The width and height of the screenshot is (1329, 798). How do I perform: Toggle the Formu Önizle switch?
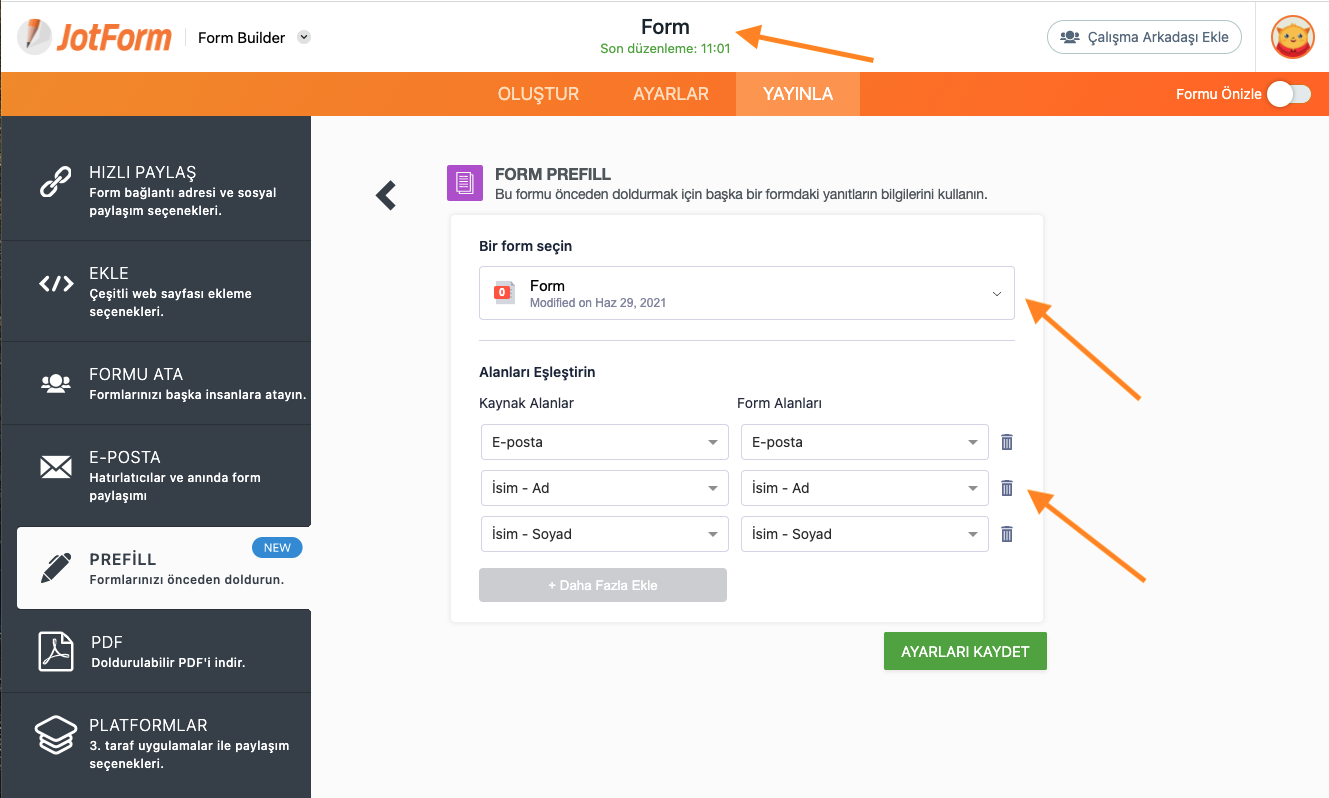tap(1288, 94)
